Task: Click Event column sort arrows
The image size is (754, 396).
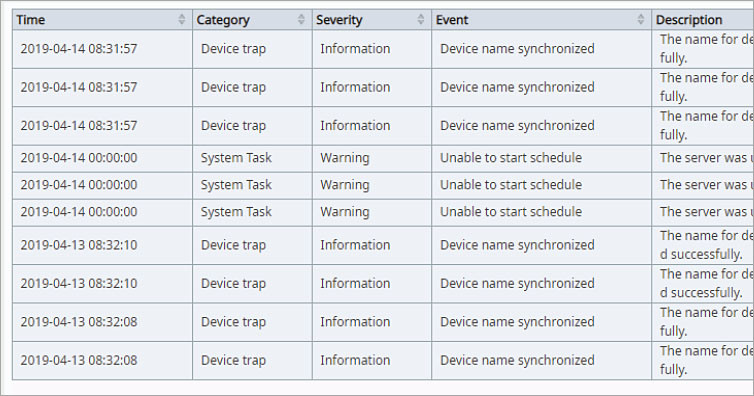Action: click(x=641, y=19)
